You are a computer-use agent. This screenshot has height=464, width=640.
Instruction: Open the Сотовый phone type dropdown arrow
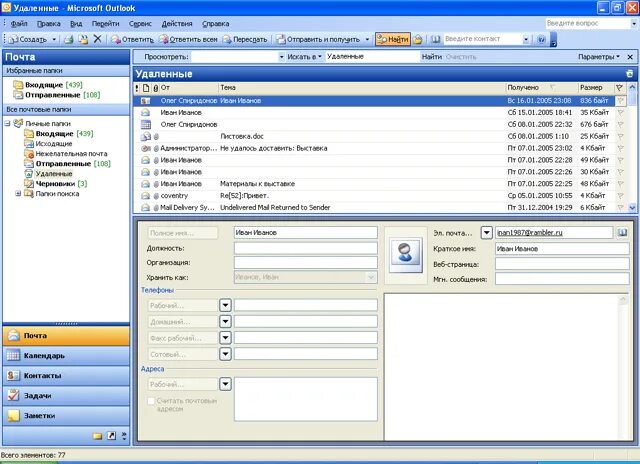coord(225,354)
